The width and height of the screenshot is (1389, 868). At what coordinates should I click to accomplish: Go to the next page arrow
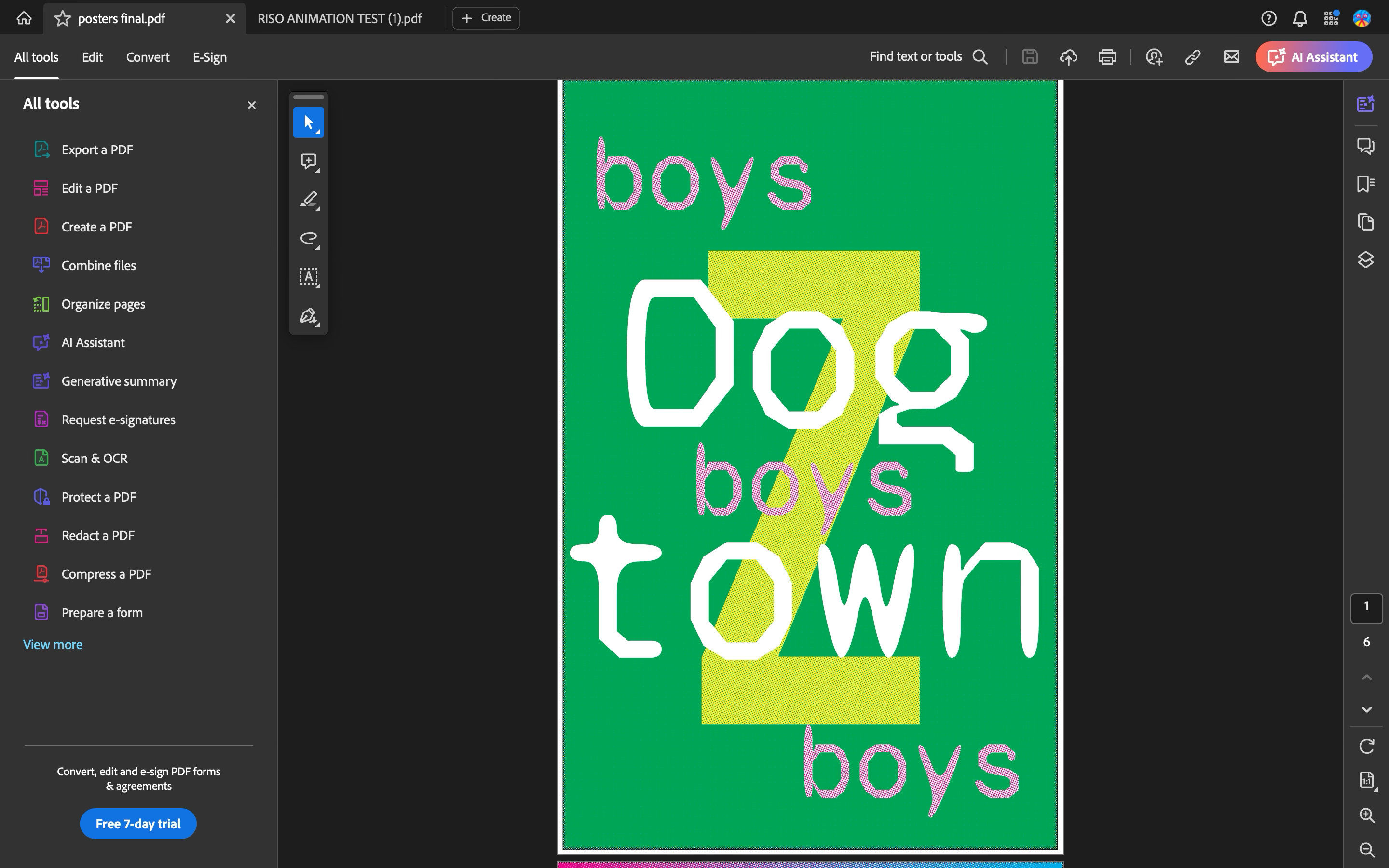coord(1367,709)
